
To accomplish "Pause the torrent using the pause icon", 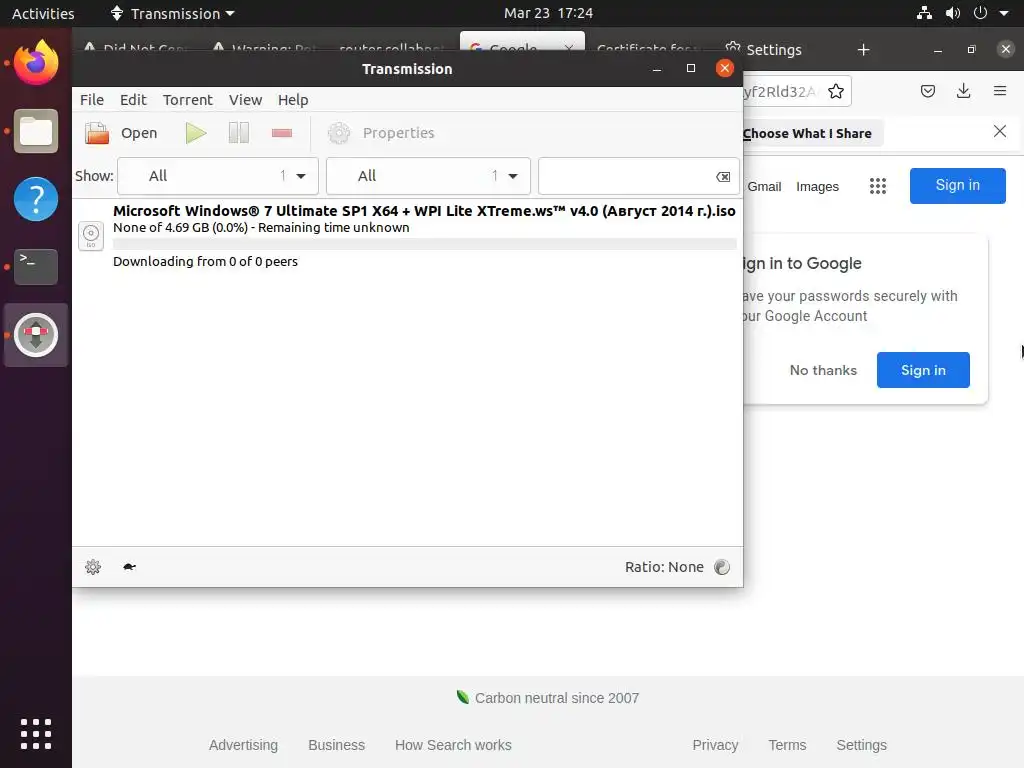I will pos(239,133).
